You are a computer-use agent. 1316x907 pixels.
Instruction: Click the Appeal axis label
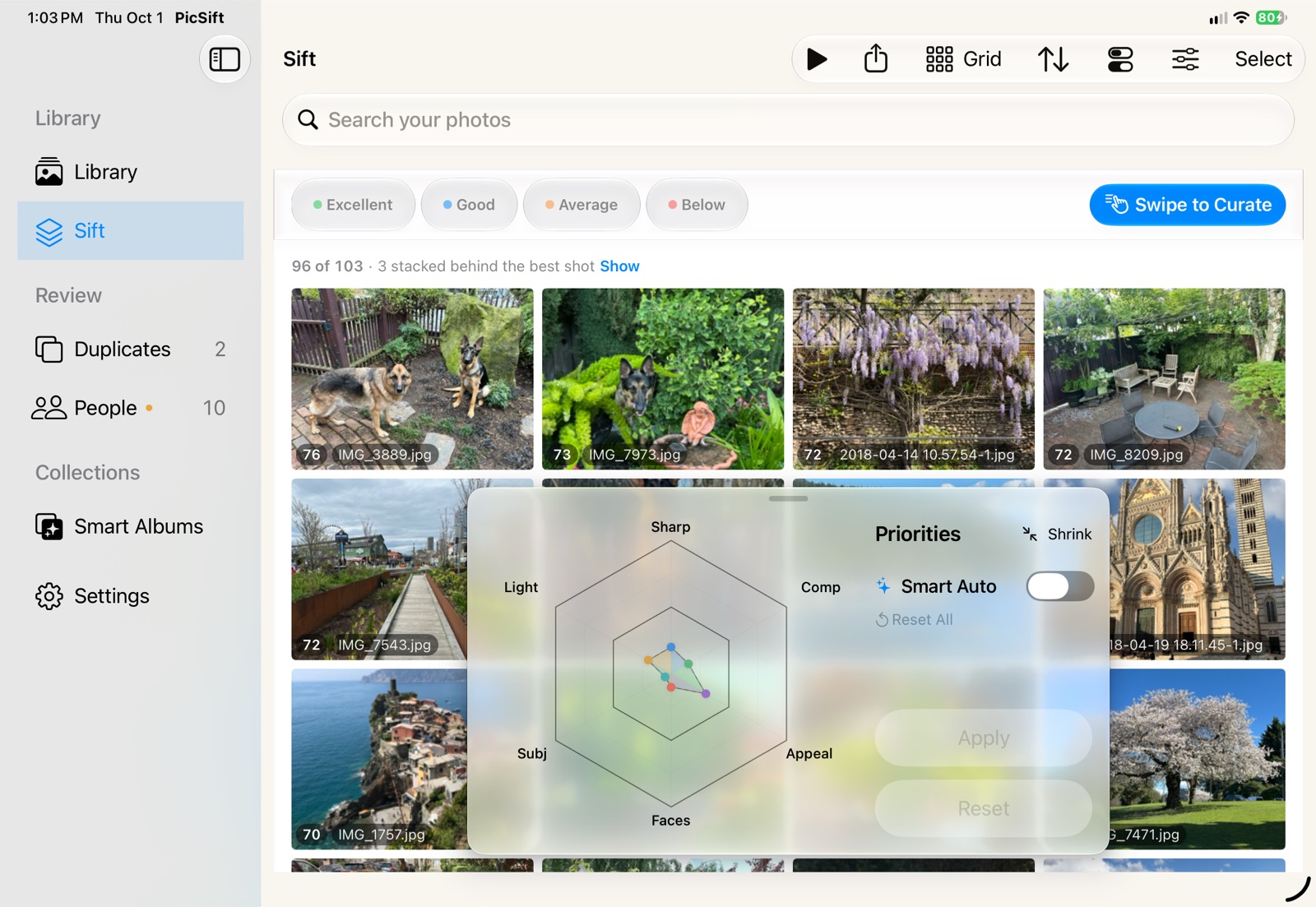tap(809, 754)
